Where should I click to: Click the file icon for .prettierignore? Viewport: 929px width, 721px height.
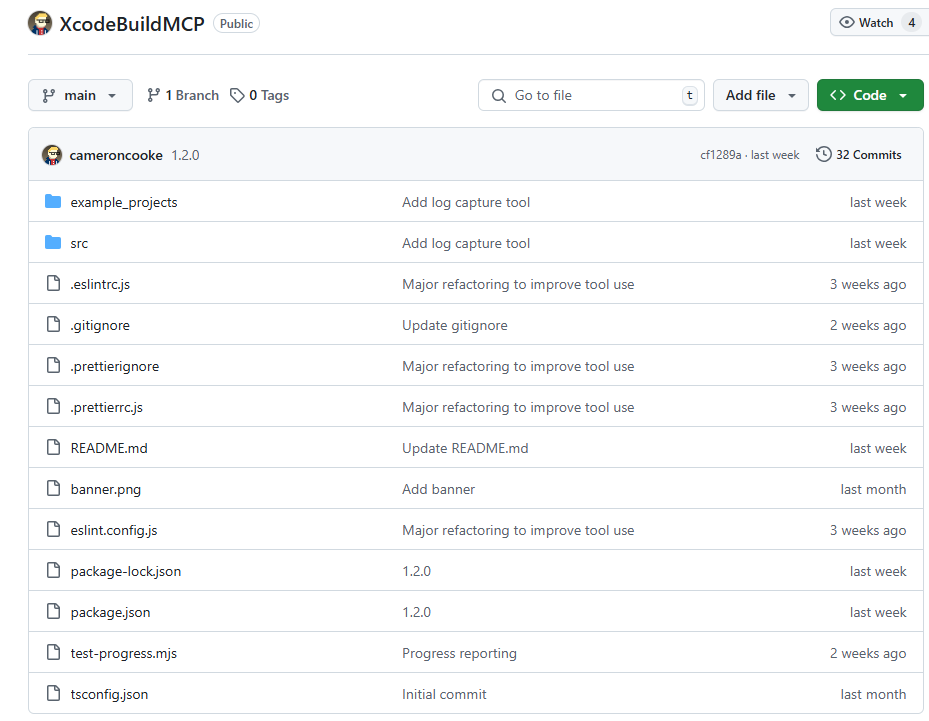pyautogui.click(x=53, y=366)
